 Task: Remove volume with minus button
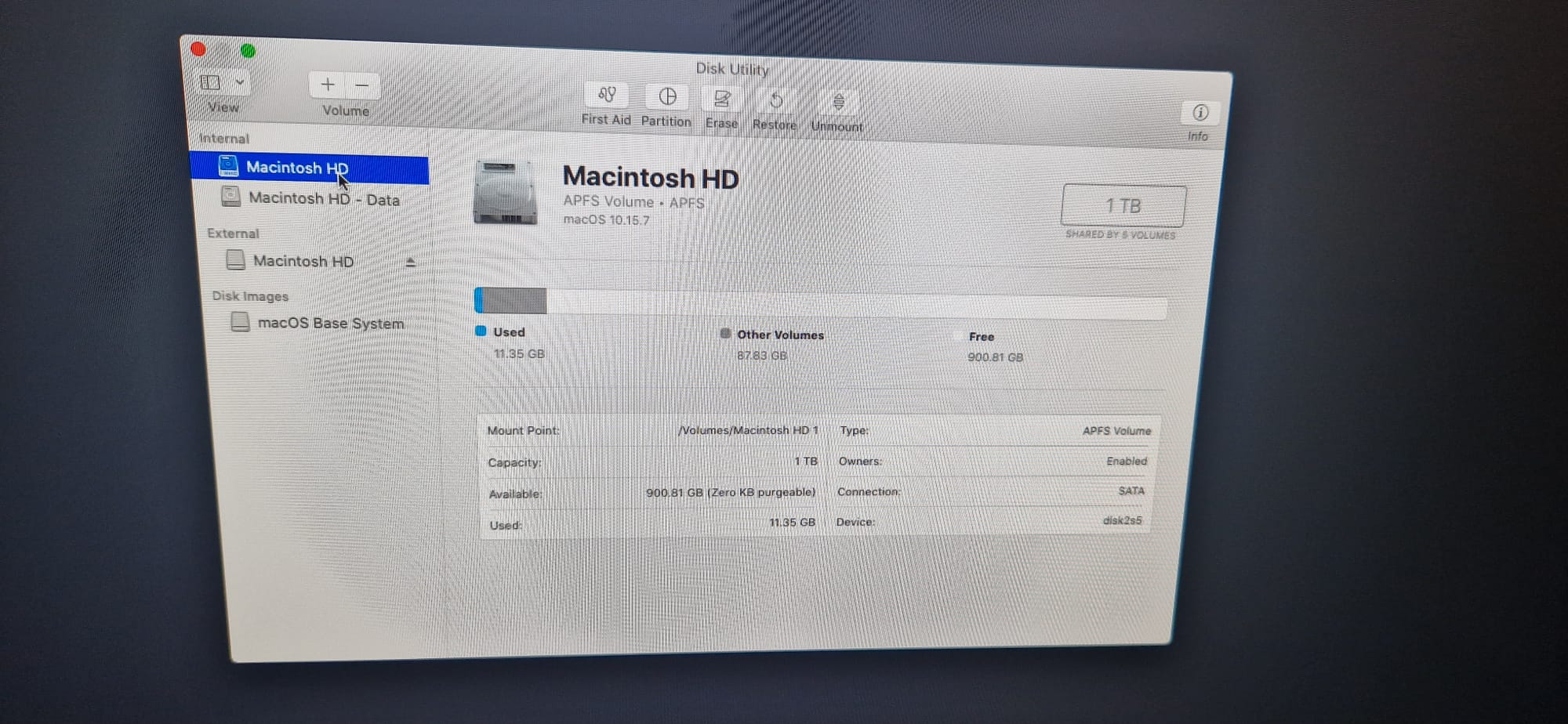tap(362, 85)
